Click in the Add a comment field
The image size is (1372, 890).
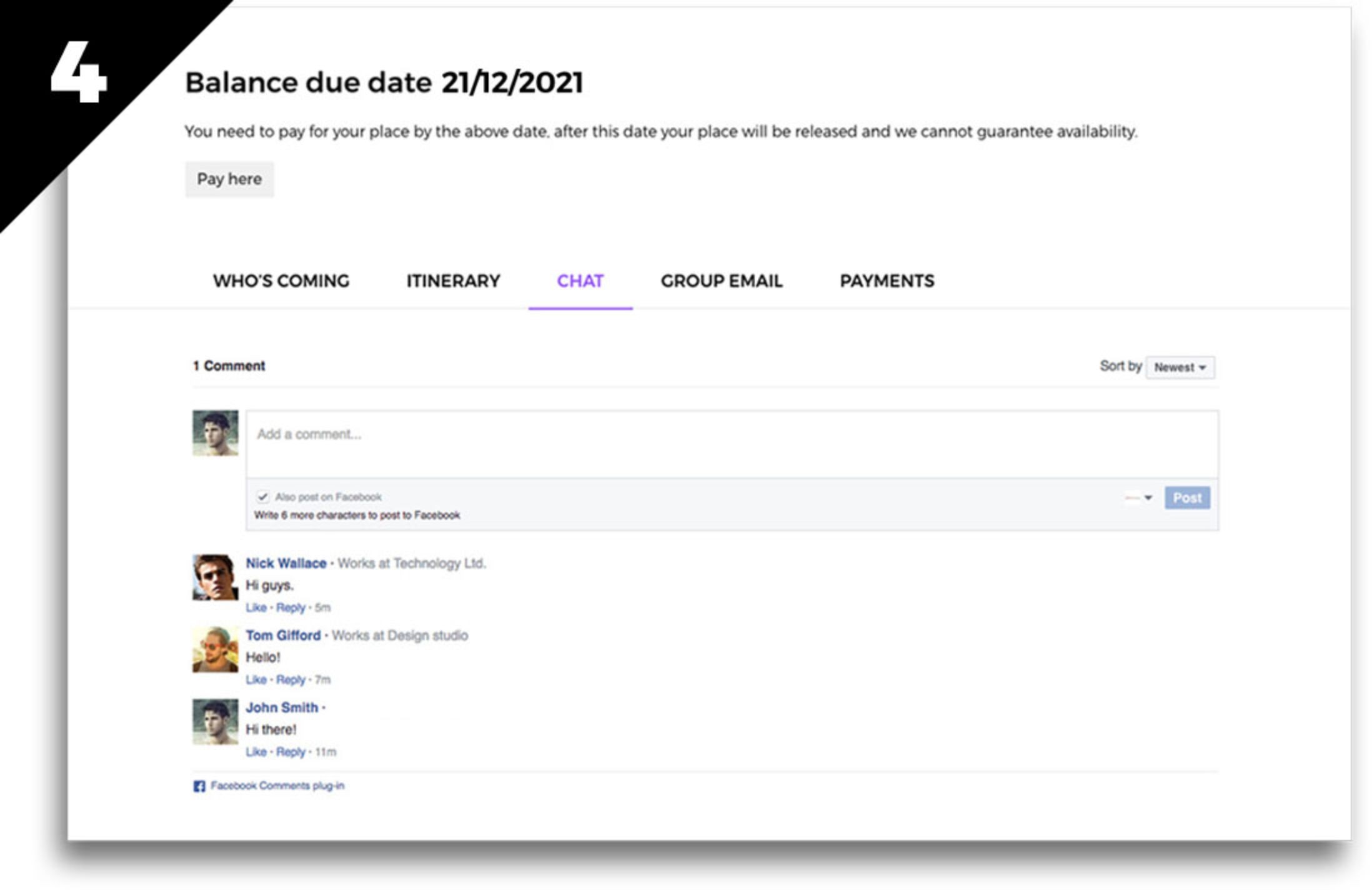click(731, 444)
